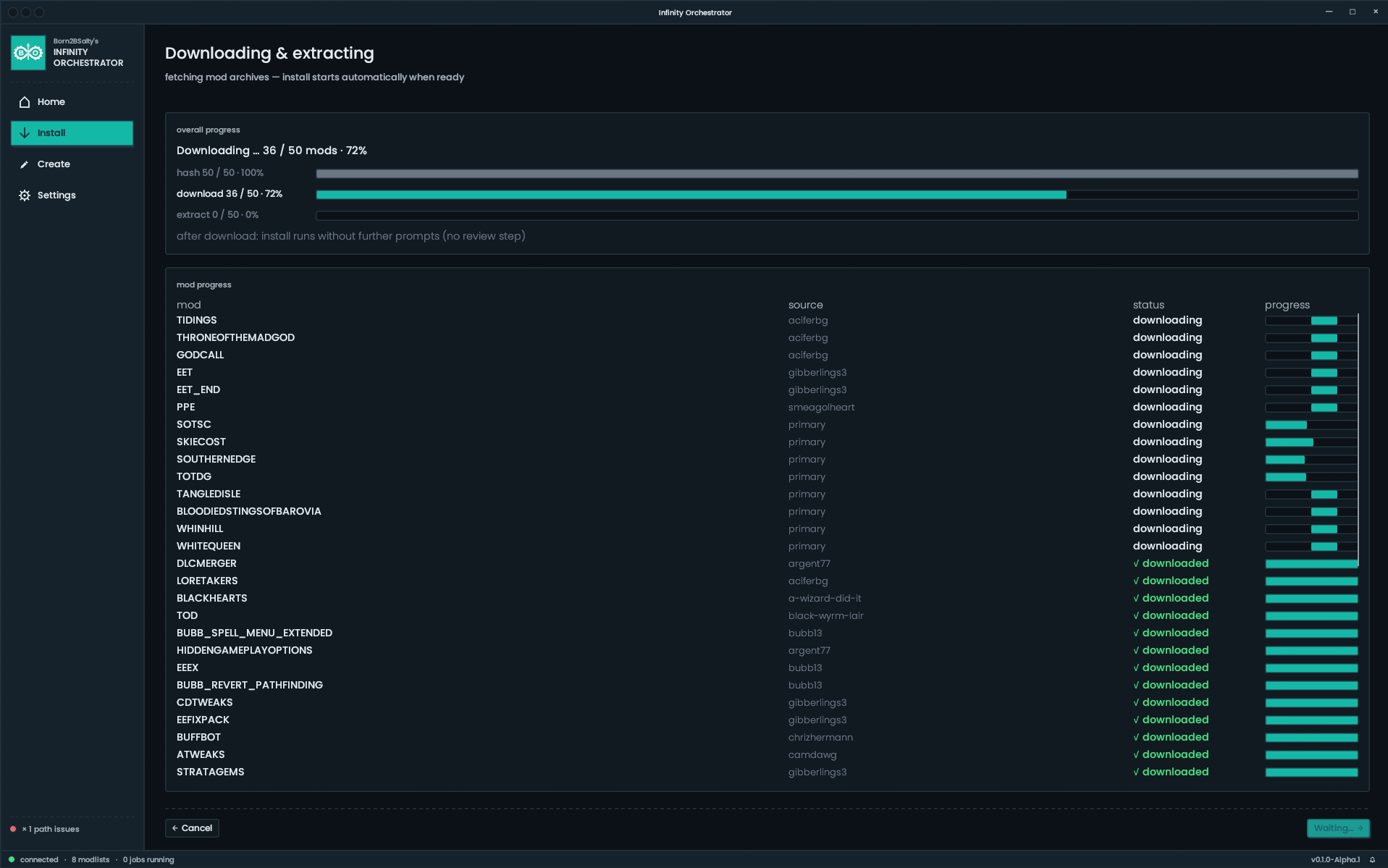Screen dimensions: 1388x868
Task: Switch to the Install section
Action: click(72, 133)
